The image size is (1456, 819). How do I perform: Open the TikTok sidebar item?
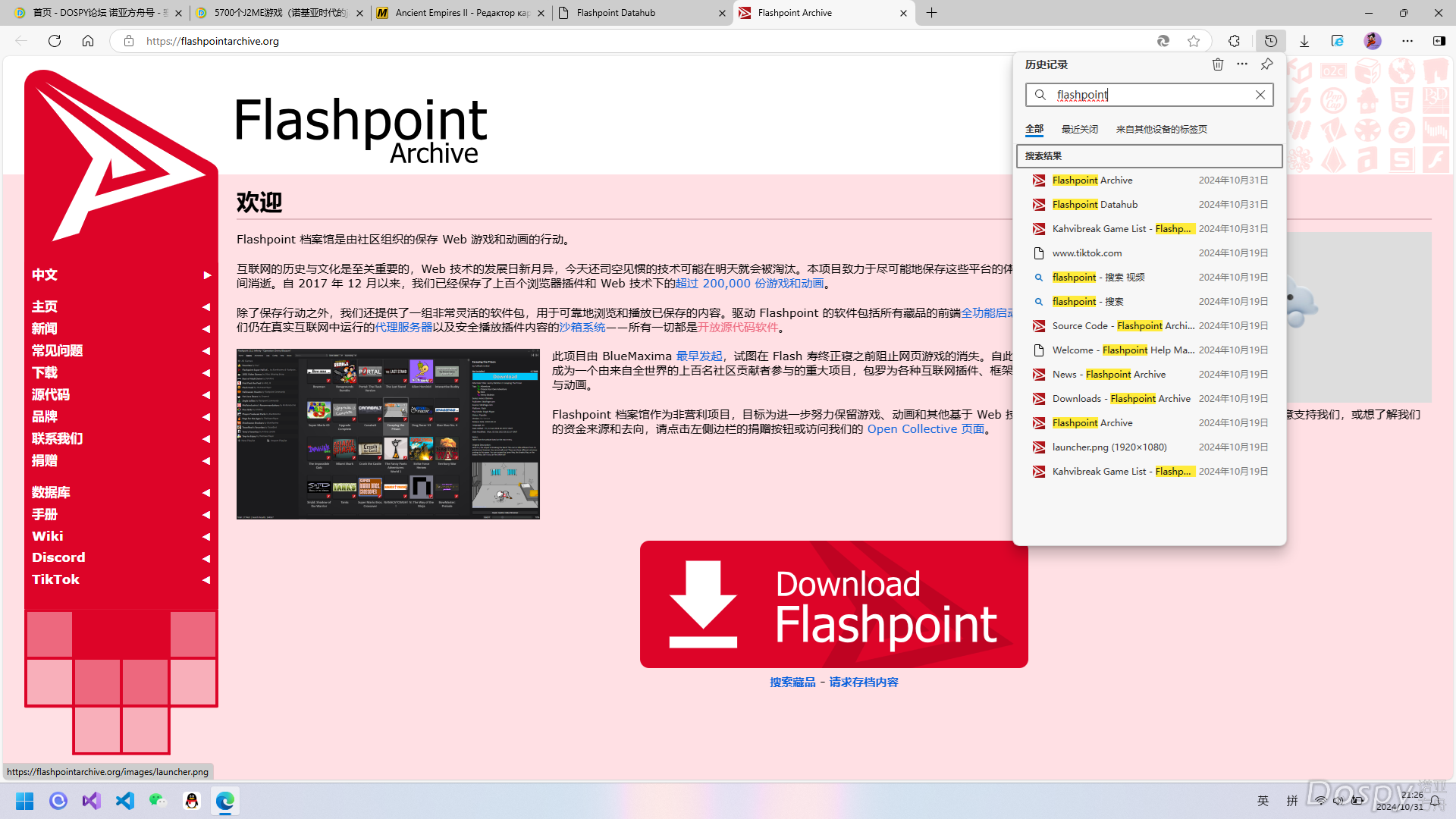[x=121, y=579]
